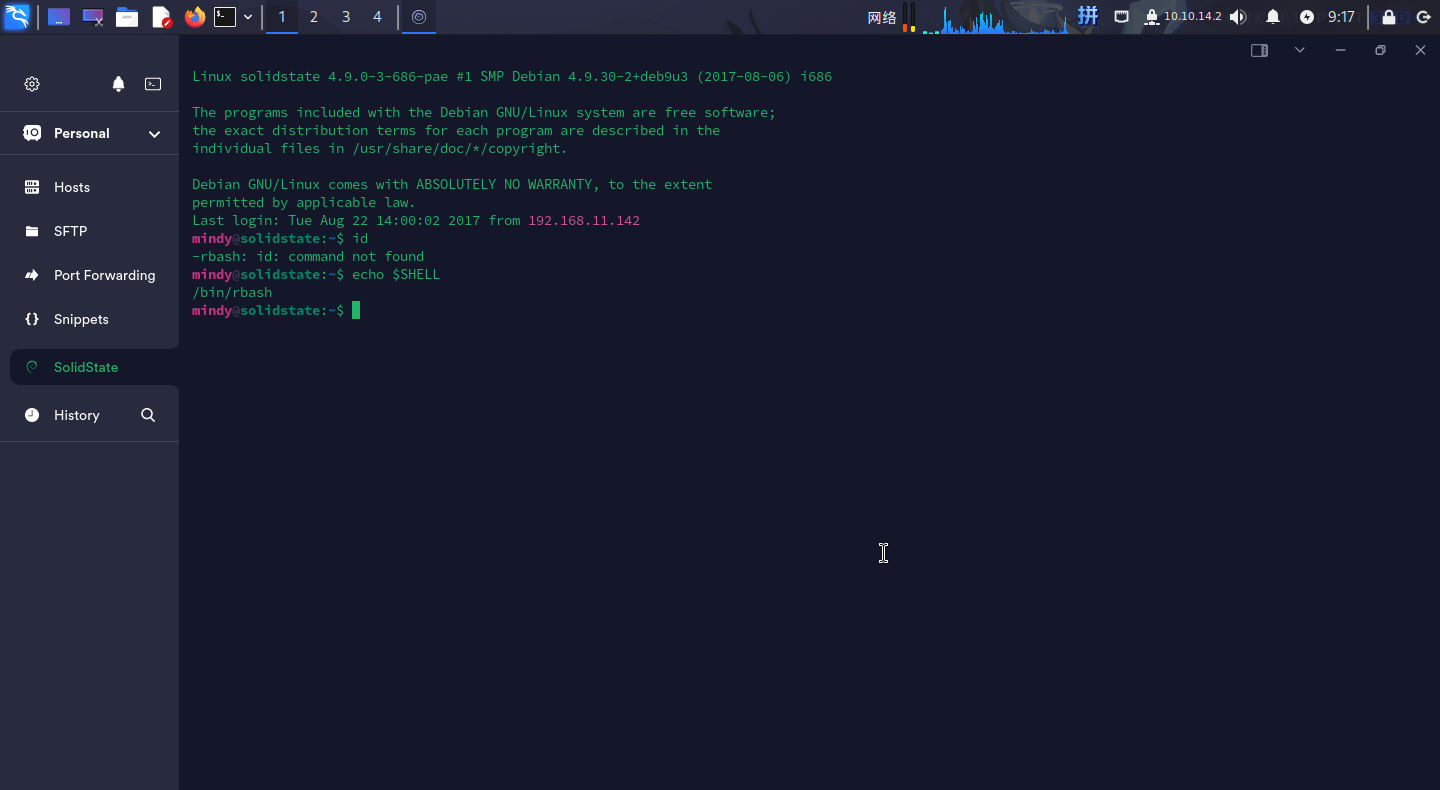The width and height of the screenshot is (1440, 790).
Task: Minimize the Termius window
Action: pyautogui.click(x=1340, y=50)
